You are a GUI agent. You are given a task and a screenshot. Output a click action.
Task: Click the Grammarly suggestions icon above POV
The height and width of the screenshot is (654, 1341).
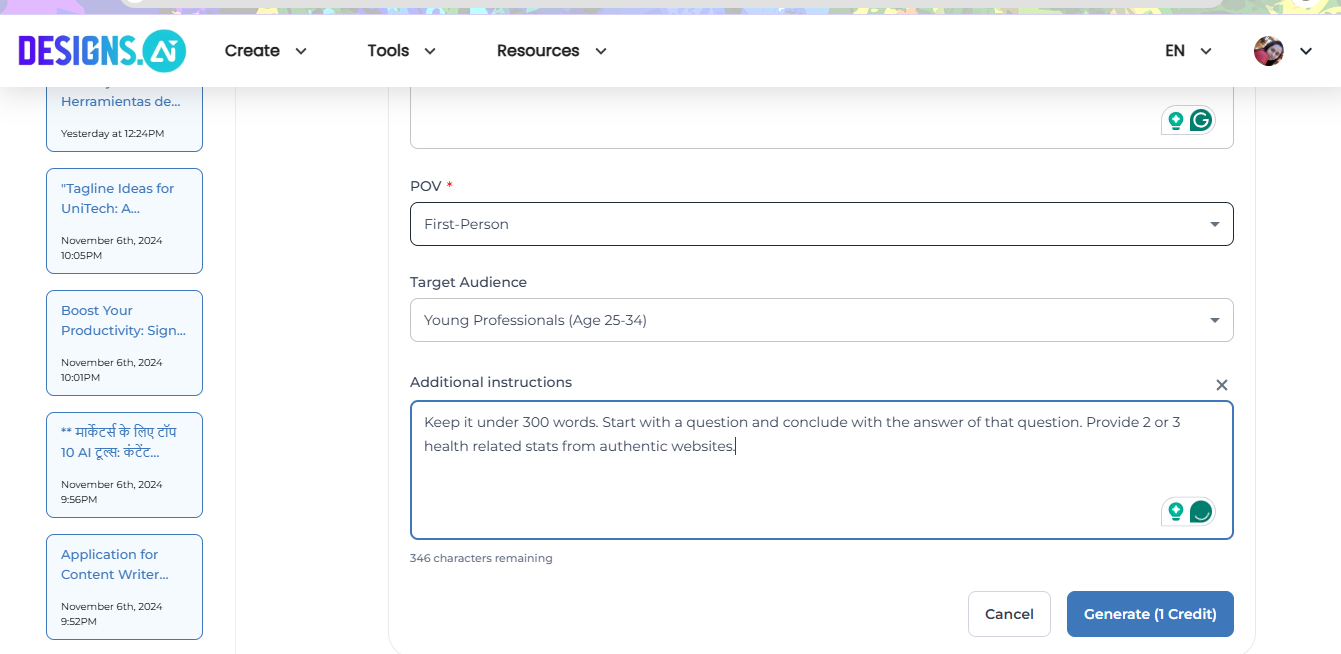coord(1200,119)
